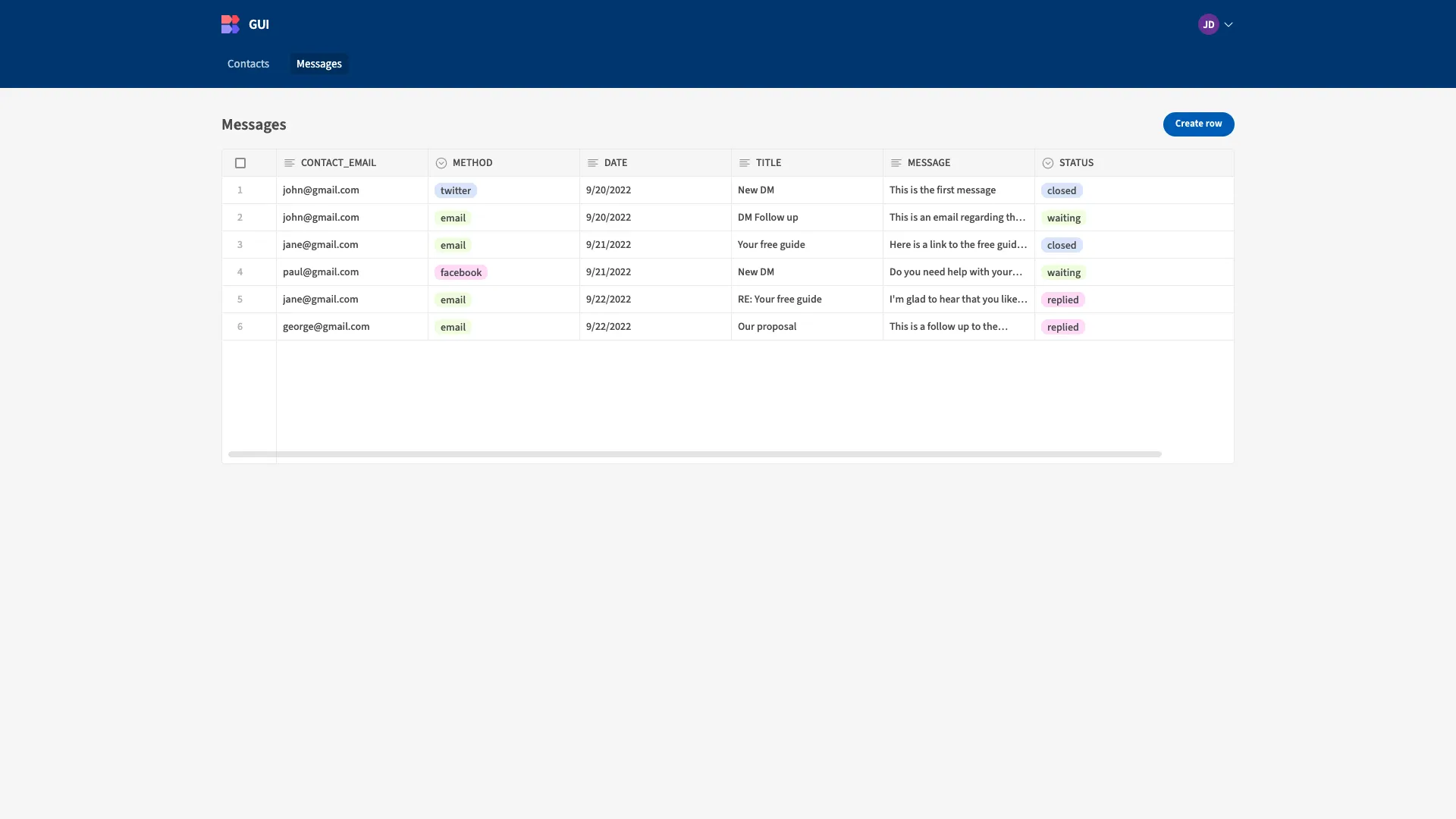Viewport: 1456px width, 819px height.
Task: Click row number 6
Action: tap(240, 327)
